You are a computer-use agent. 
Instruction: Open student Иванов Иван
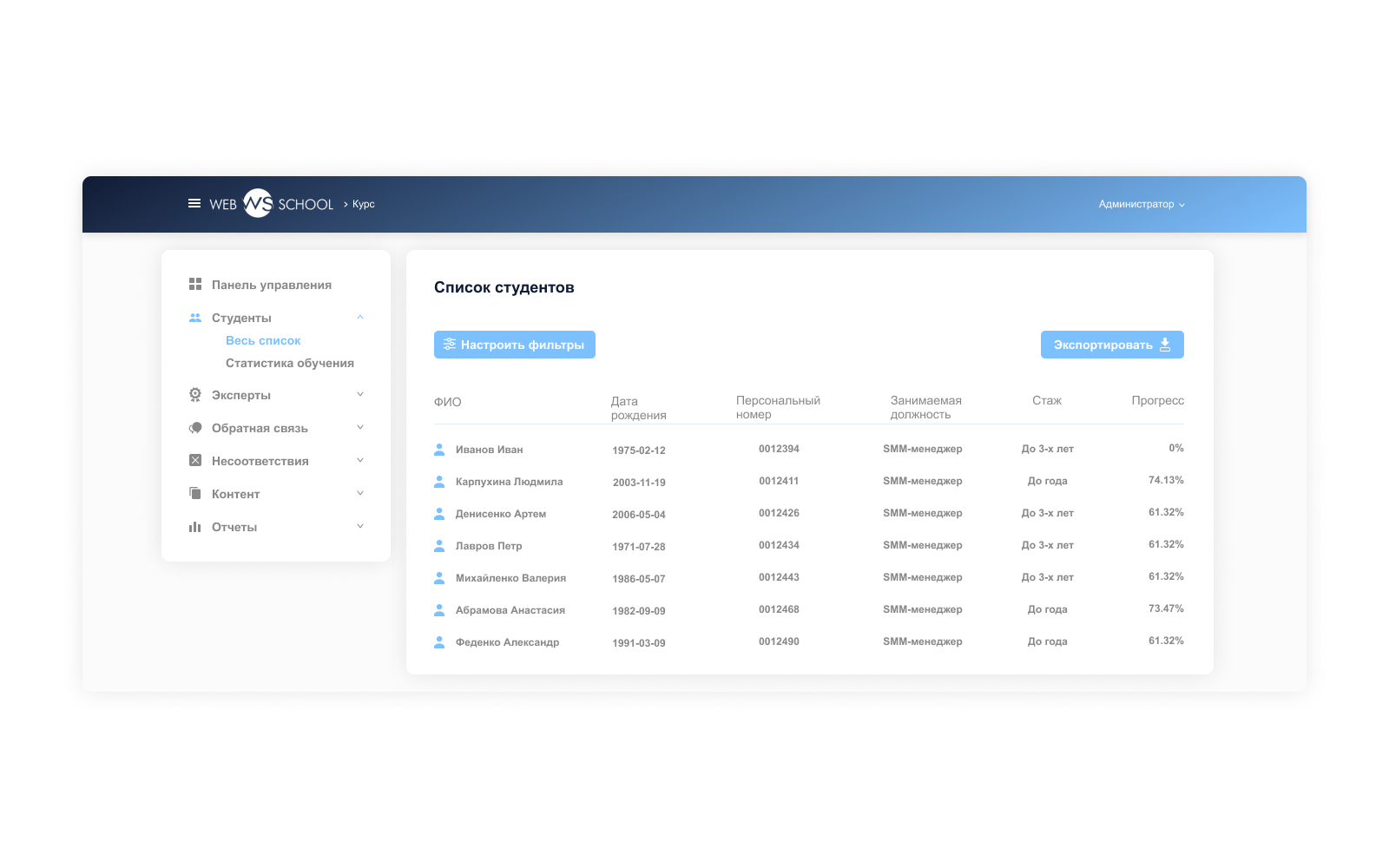tap(490, 450)
